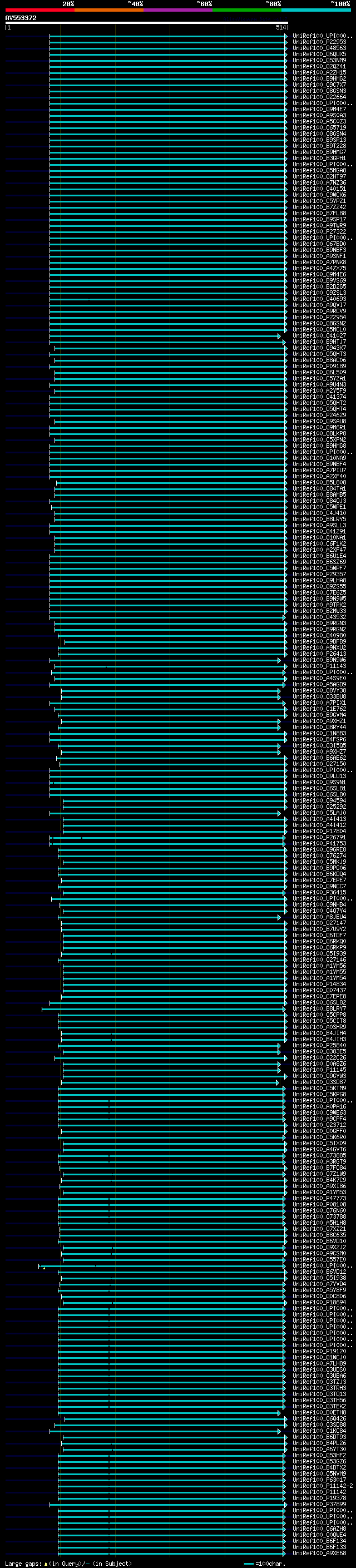Select hit UniRef100_C5LAJ0
The height and width of the screenshot is (1568, 356).
pos(319,813)
